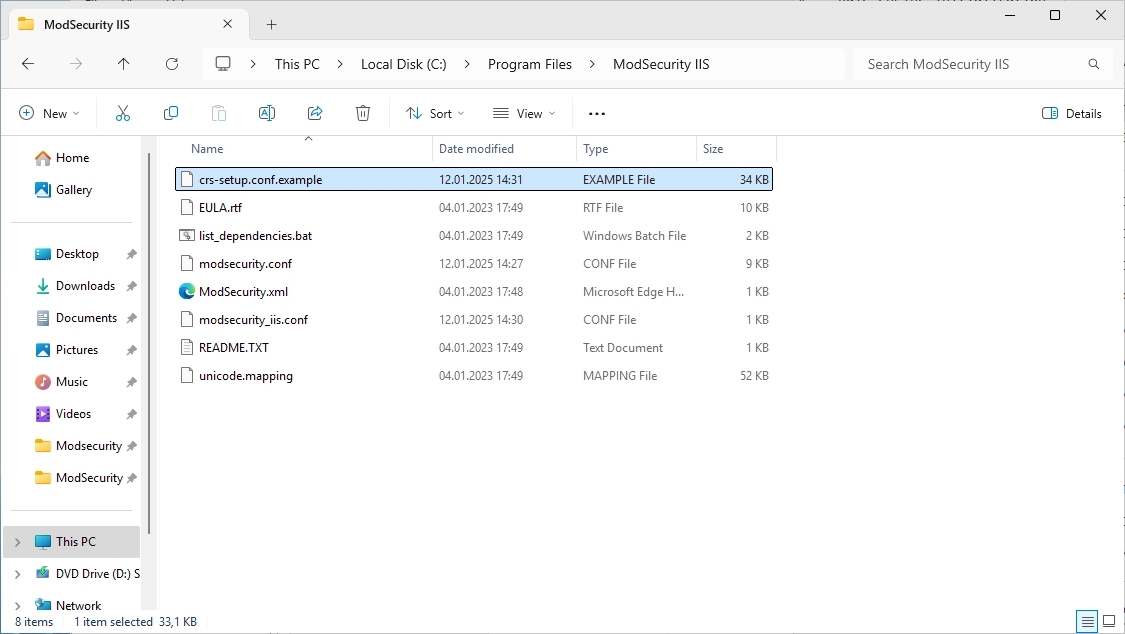This screenshot has width=1125, height=634.
Task: Open the View dropdown menu
Action: click(x=524, y=114)
